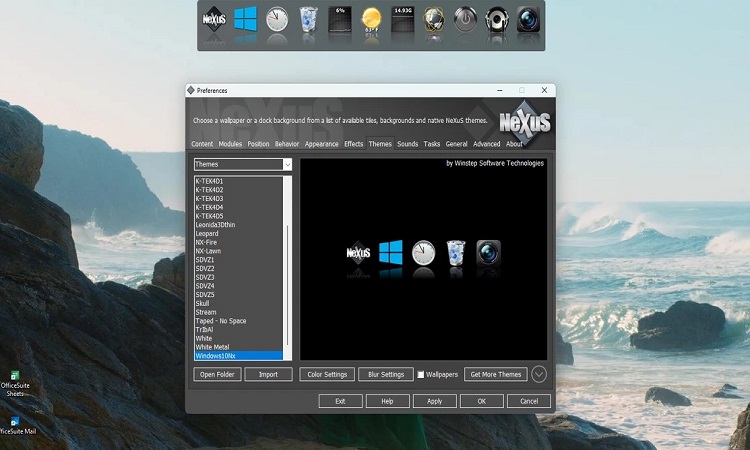
Task: Switch to the General tab
Action: tap(456, 144)
